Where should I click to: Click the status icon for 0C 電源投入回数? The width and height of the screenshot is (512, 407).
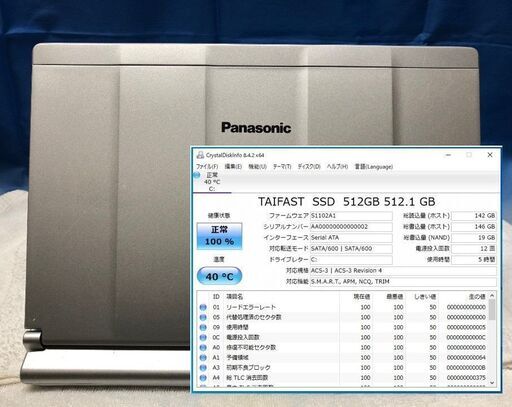click(203, 337)
